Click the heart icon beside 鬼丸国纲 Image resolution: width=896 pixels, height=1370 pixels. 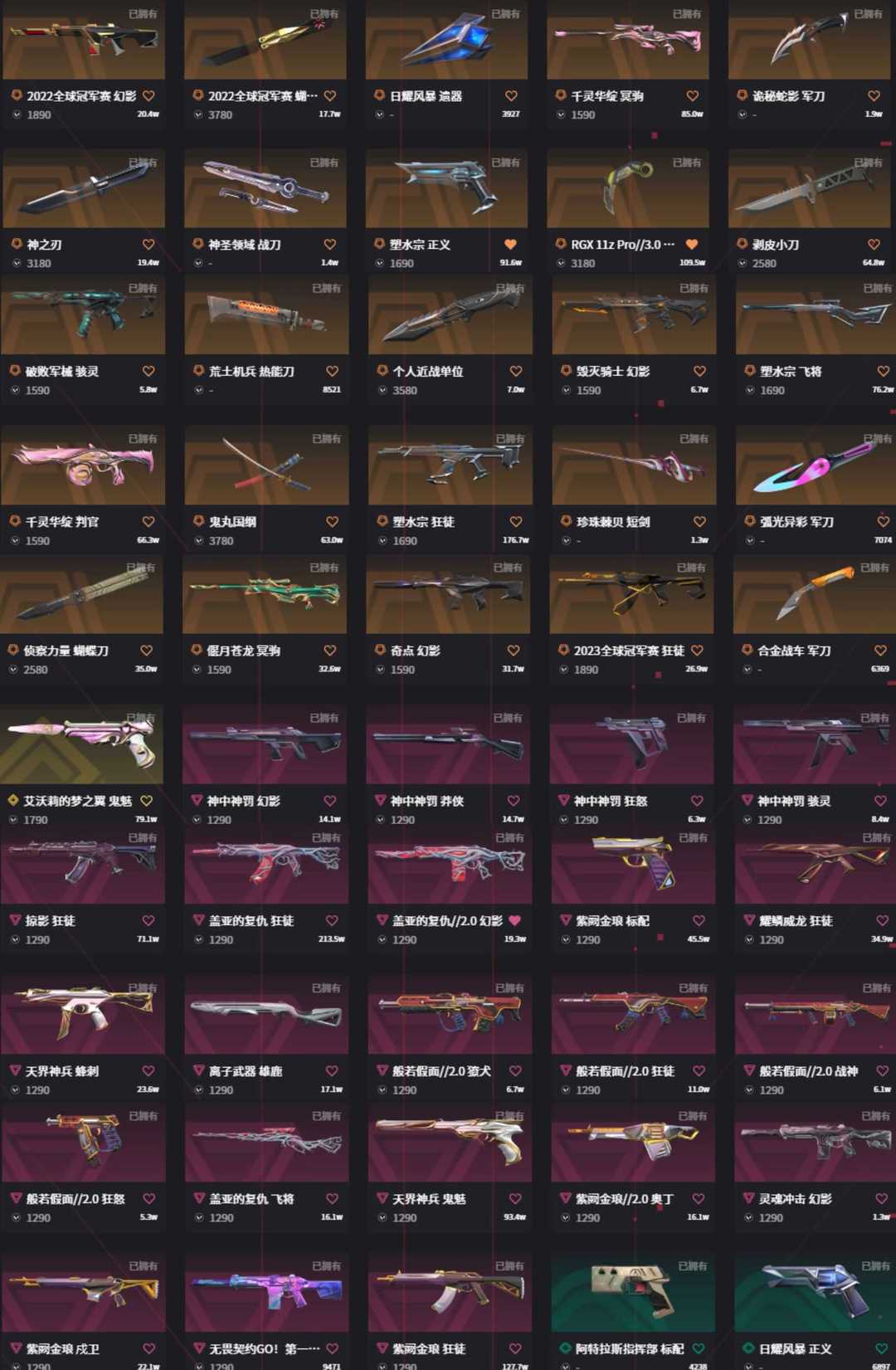click(332, 522)
